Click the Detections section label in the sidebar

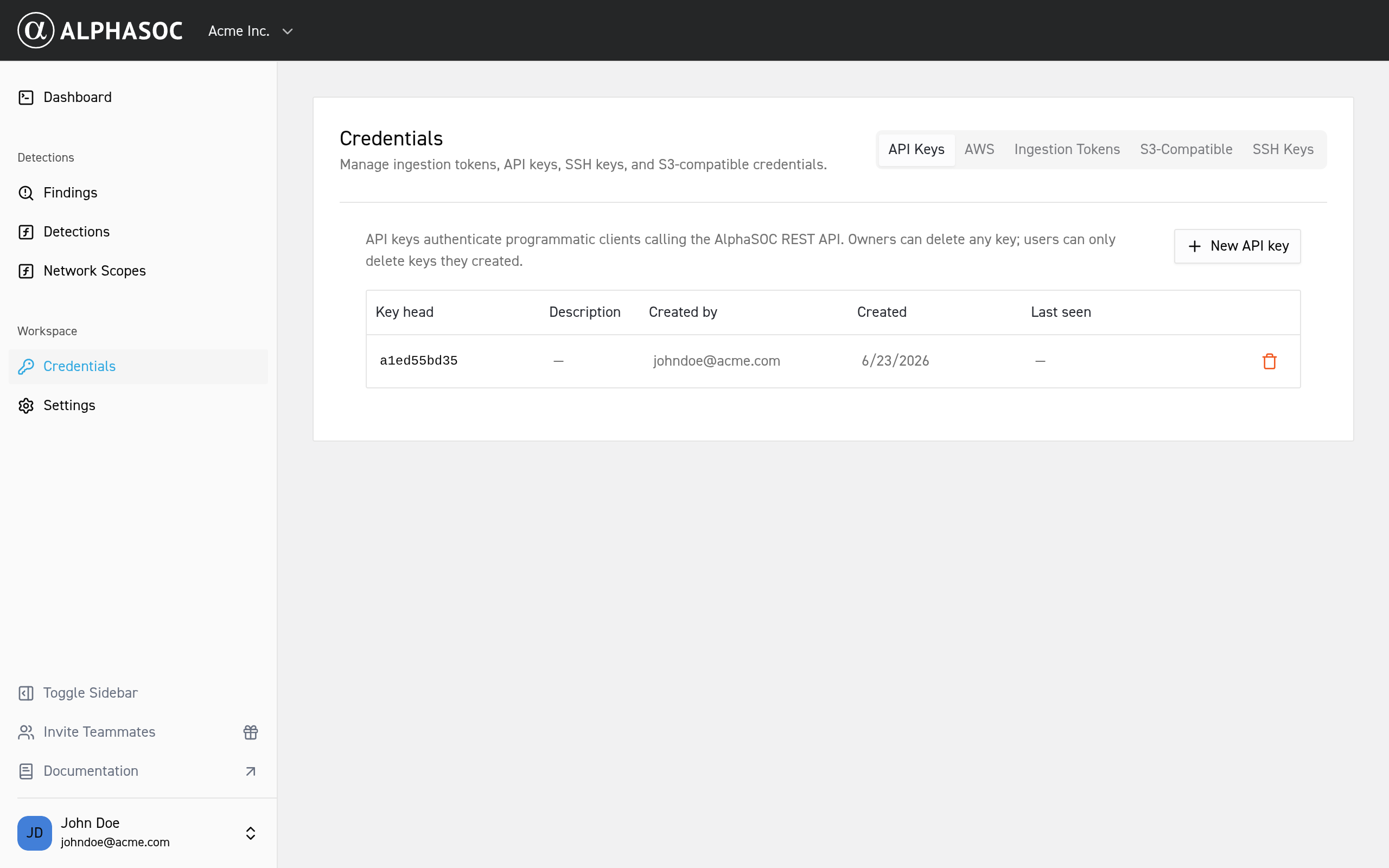point(46,157)
